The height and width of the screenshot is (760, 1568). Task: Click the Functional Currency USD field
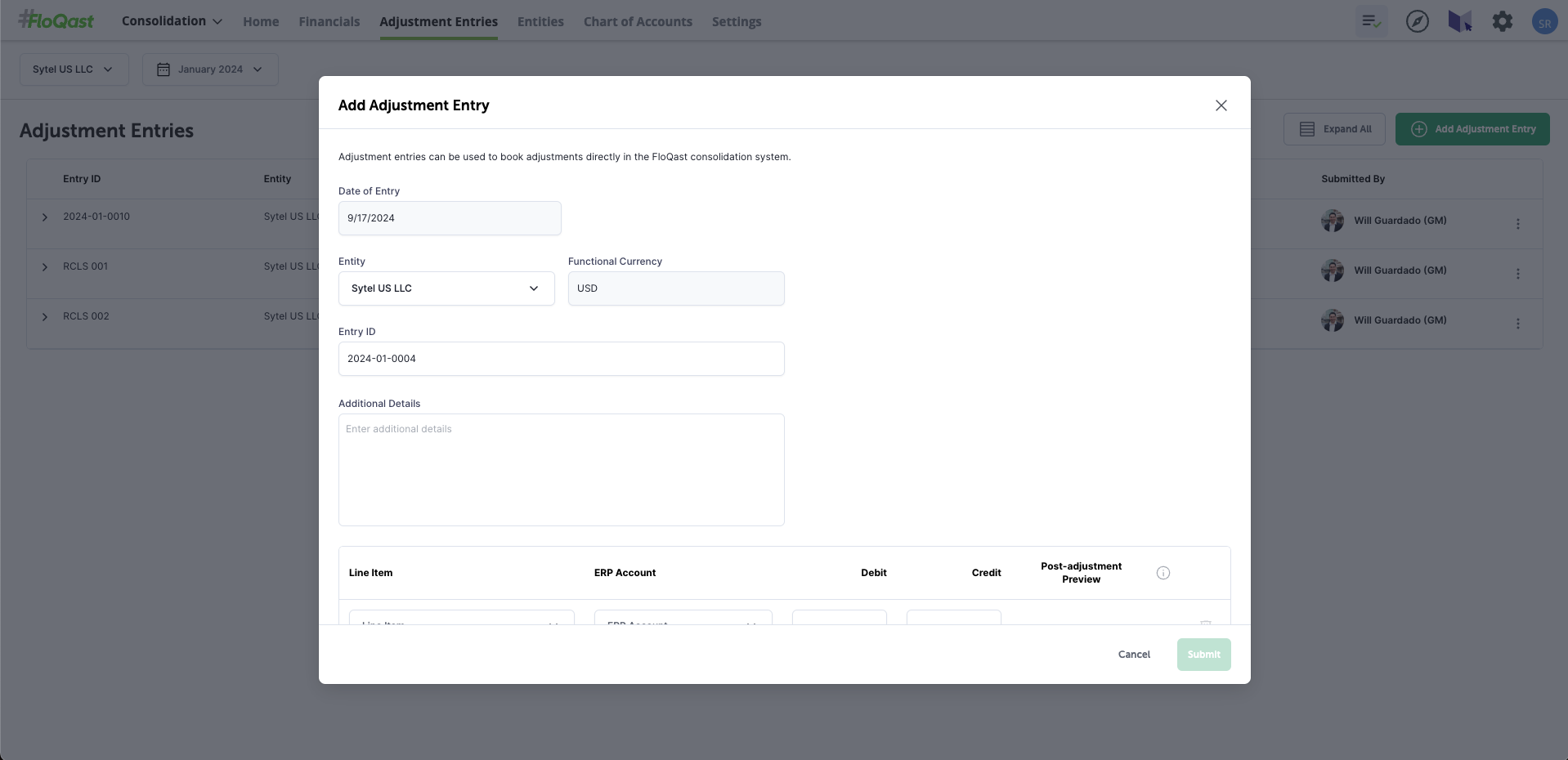click(x=676, y=288)
